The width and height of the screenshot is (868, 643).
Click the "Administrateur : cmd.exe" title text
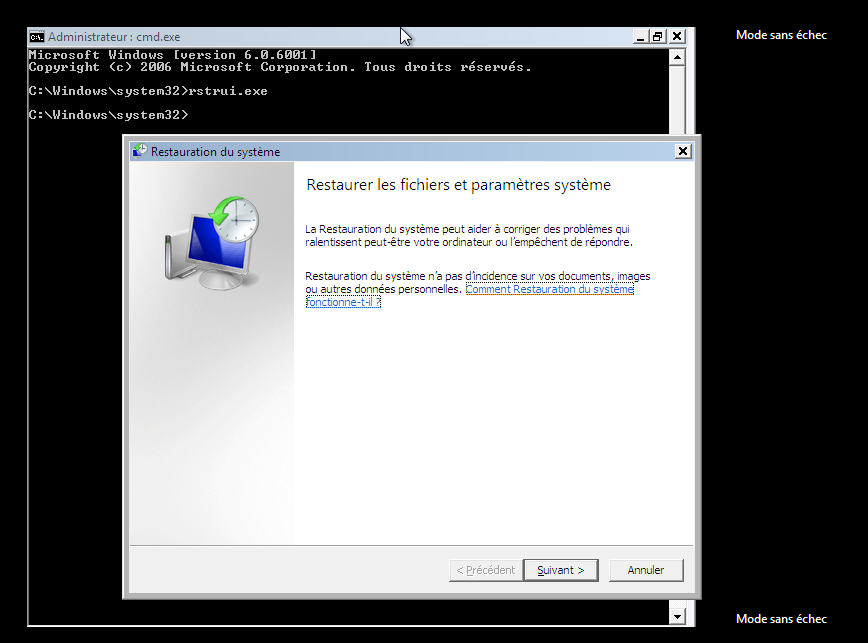coord(114,37)
